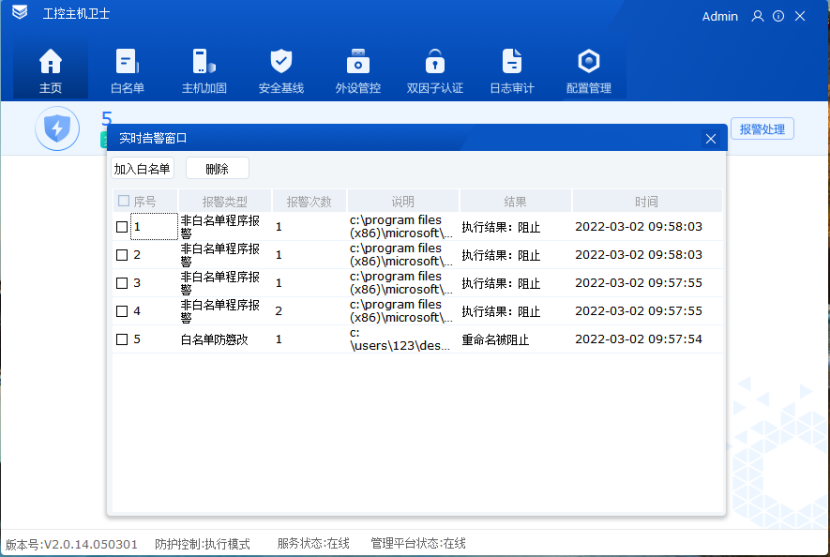
Task: Click the 删除 delete button
Action: tap(217, 169)
